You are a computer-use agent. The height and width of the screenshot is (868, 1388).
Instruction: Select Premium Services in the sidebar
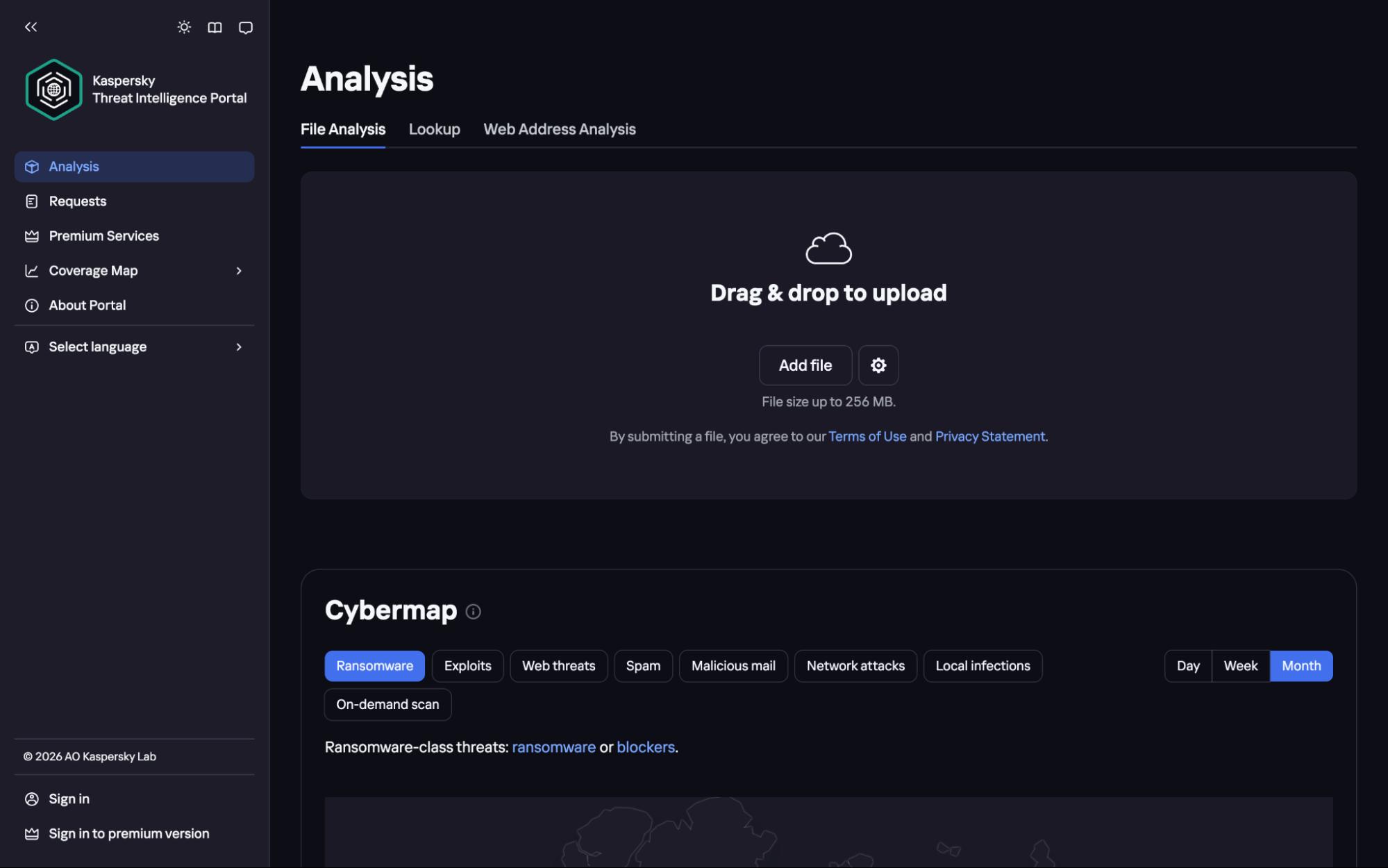tap(103, 235)
